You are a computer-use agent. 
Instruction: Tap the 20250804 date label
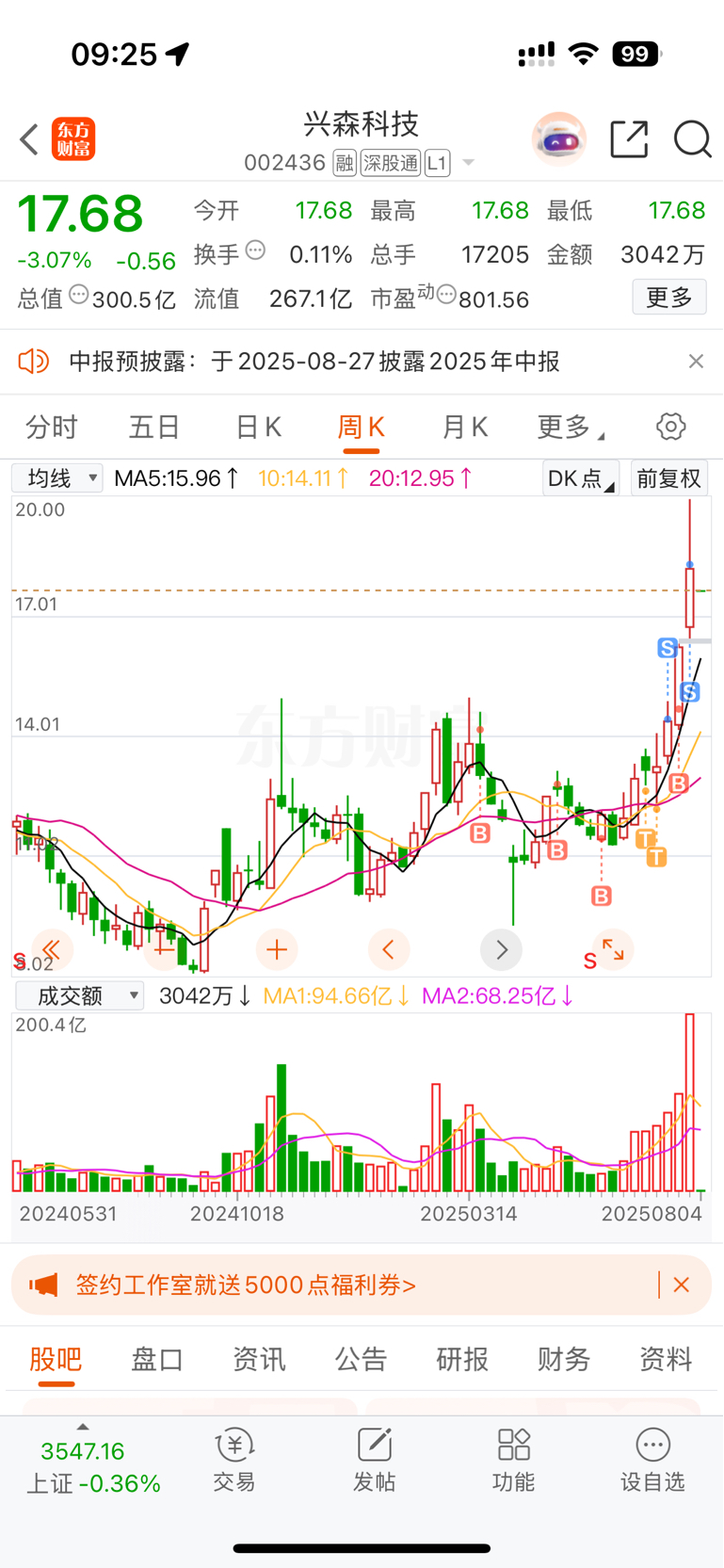click(652, 1213)
